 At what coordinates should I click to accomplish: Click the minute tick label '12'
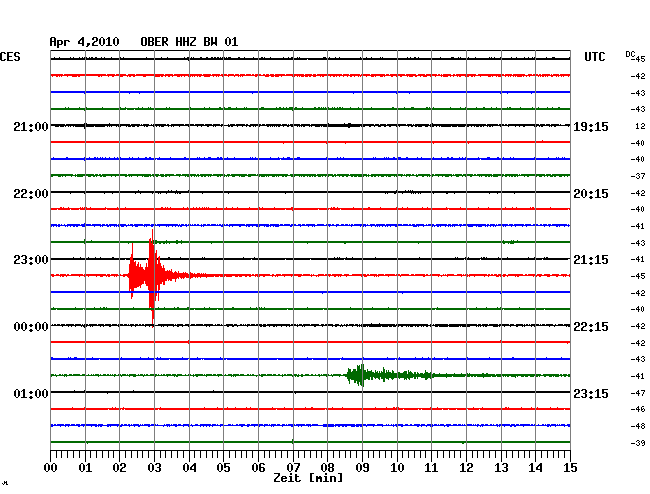[466, 467]
